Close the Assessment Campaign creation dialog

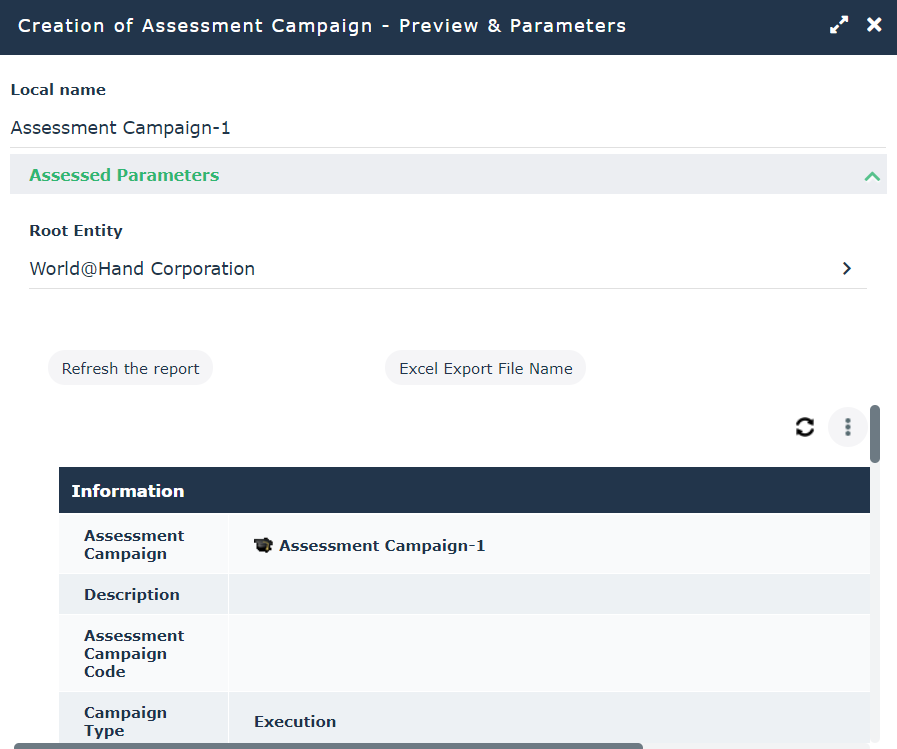coord(874,25)
